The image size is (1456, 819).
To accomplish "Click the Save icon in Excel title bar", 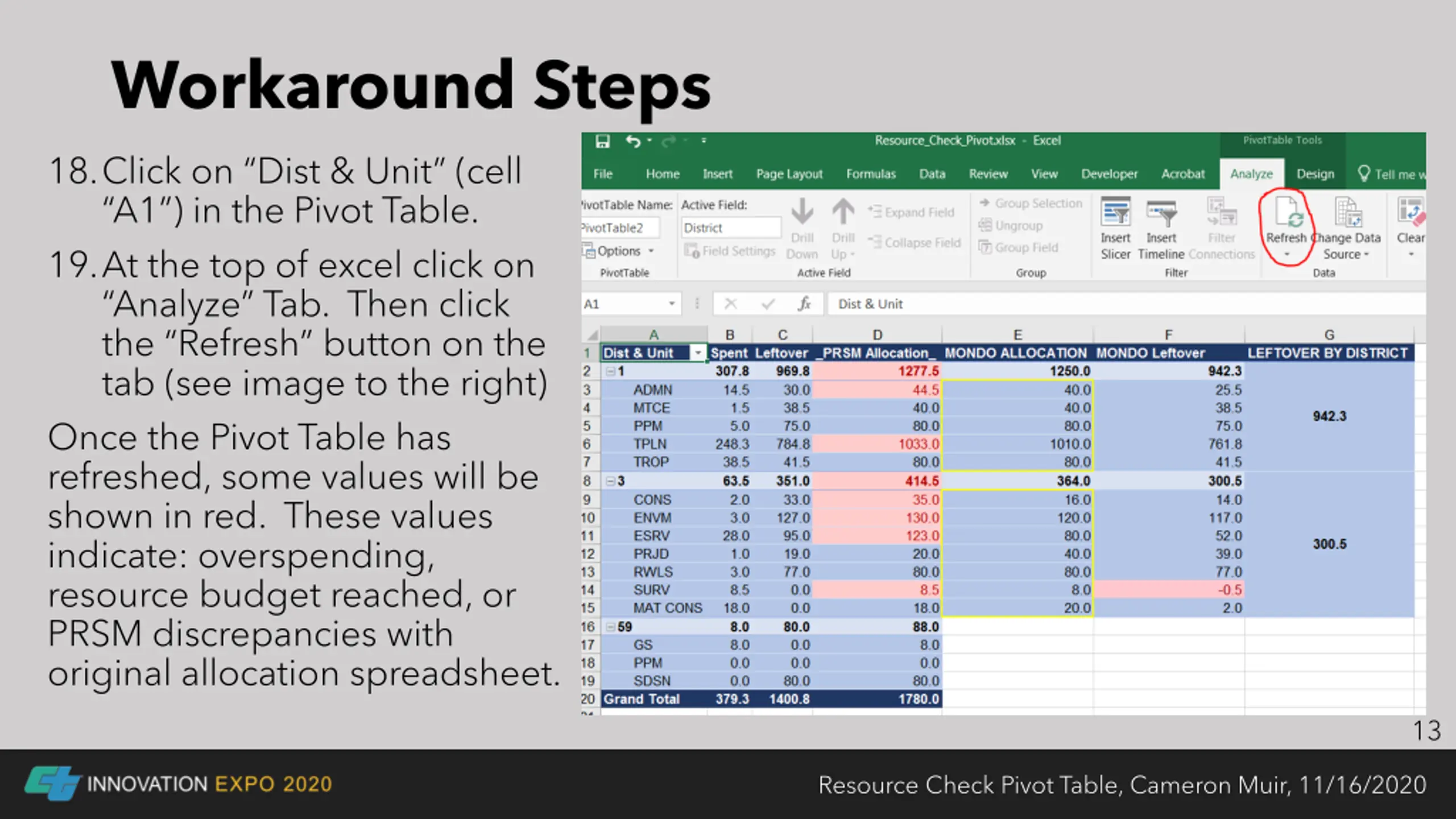I will coord(602,141).
